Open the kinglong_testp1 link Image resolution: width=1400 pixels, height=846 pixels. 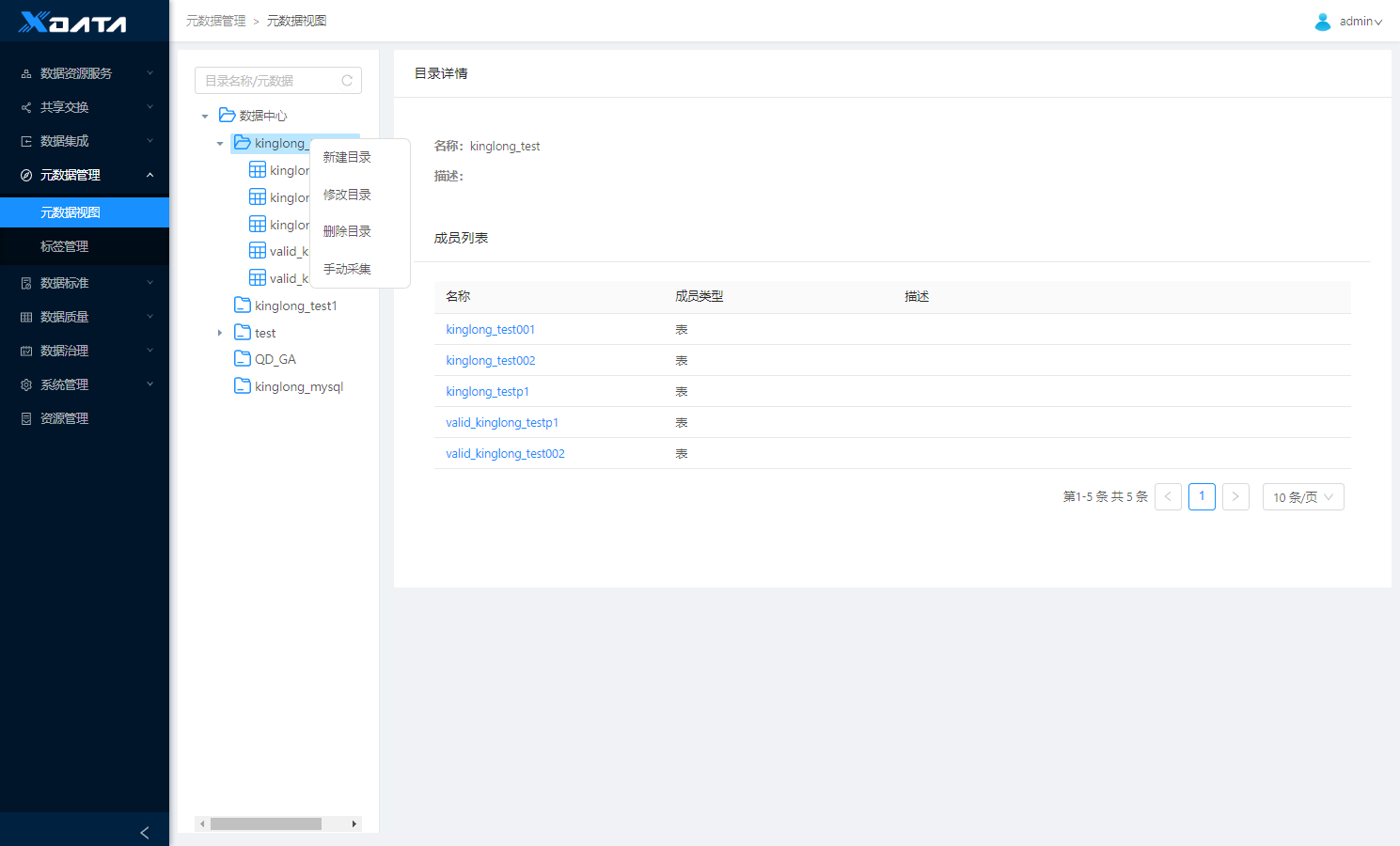(487, 391)
